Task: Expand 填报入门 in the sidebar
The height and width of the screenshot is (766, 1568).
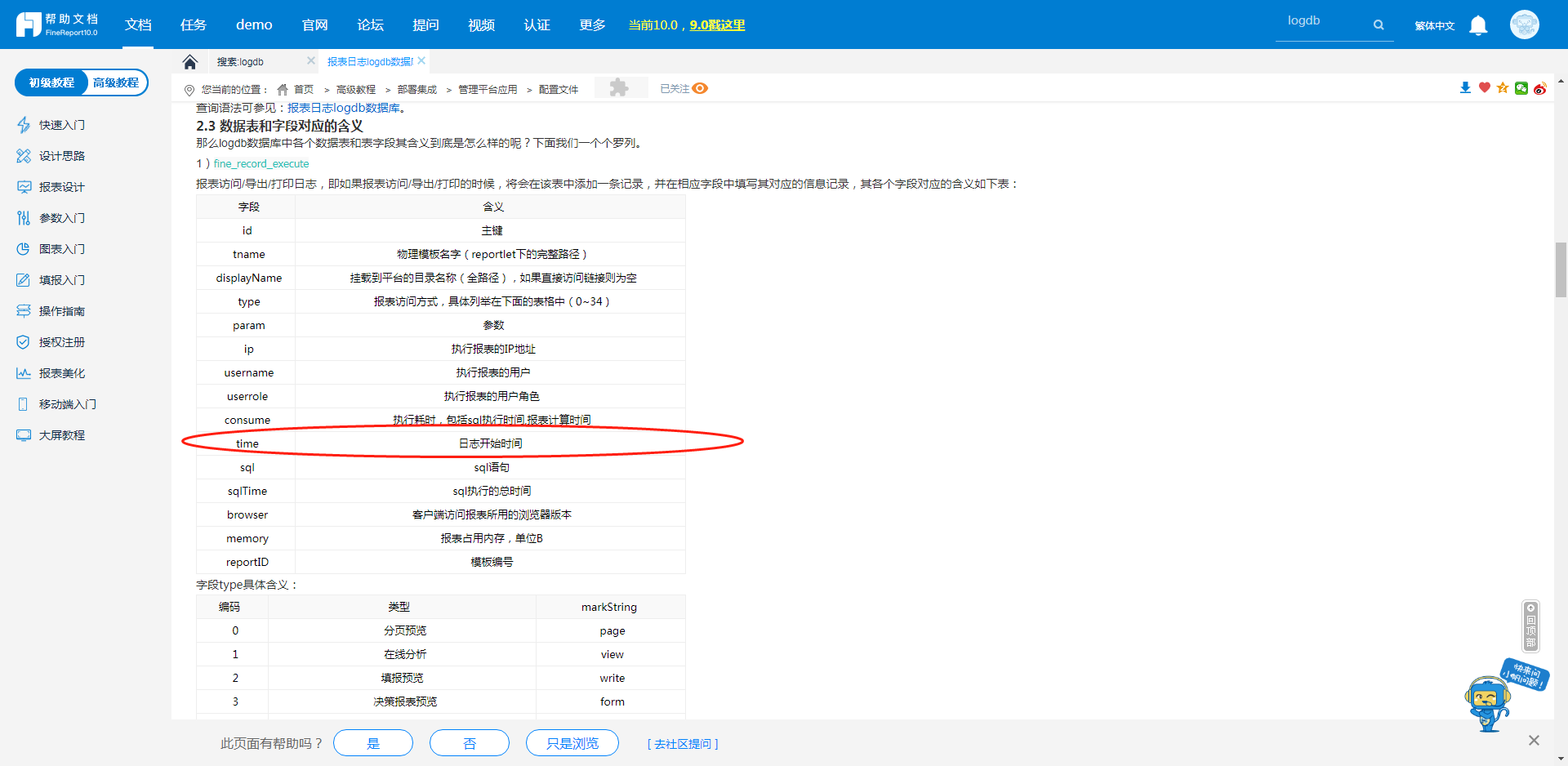Action: [x=61, y=280]
